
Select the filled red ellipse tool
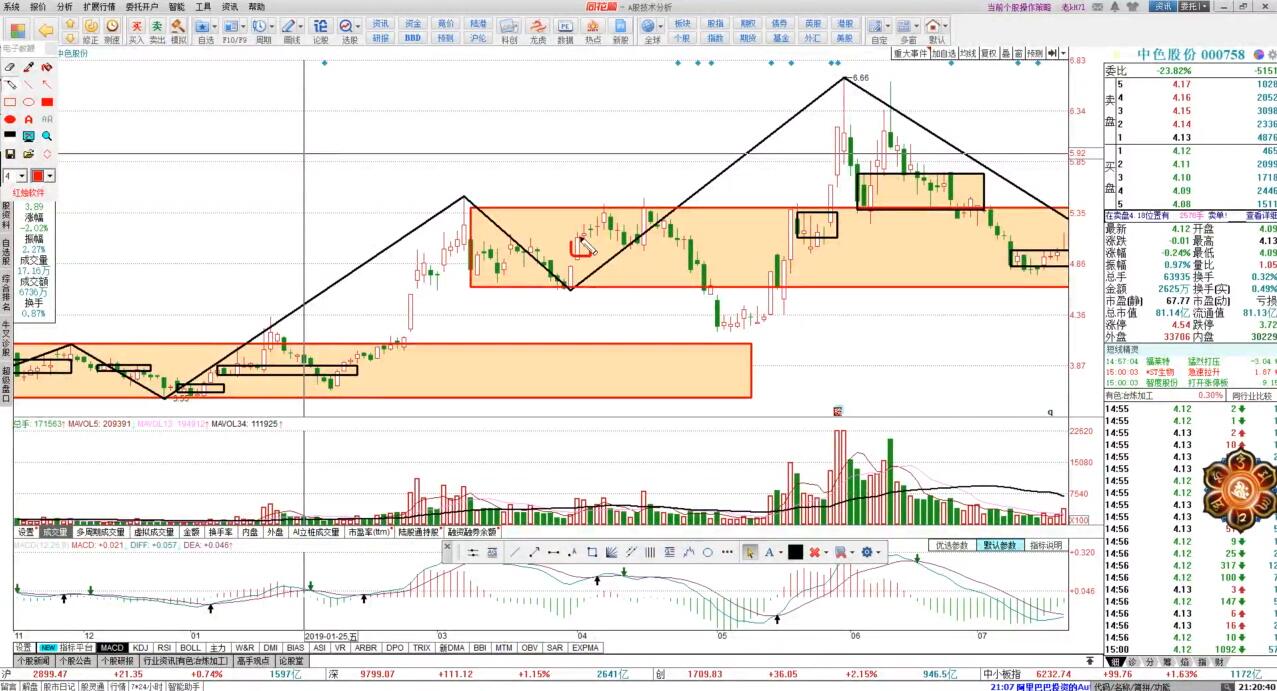tap(10, 119)
